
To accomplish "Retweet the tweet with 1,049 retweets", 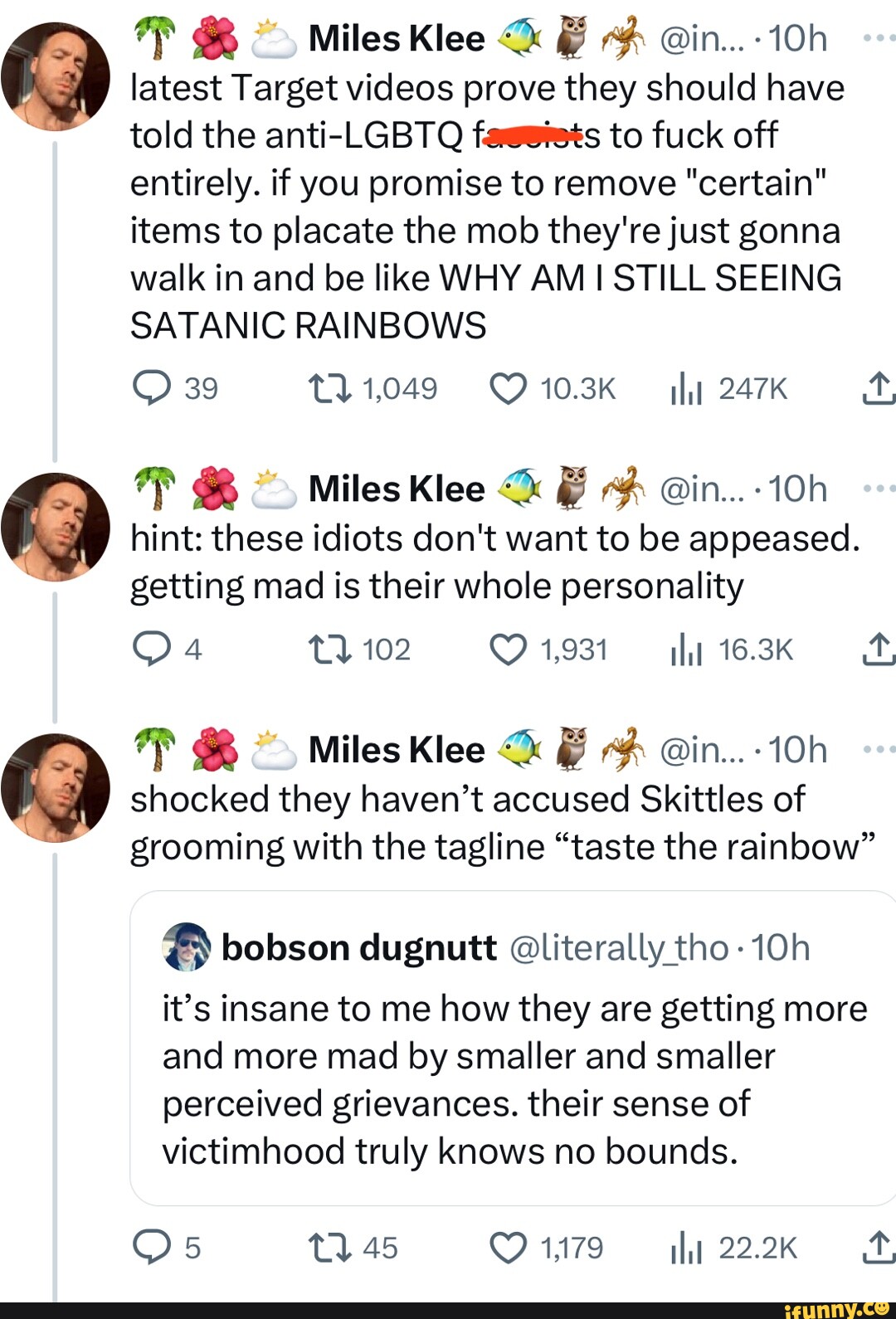I will pos(329,388).
